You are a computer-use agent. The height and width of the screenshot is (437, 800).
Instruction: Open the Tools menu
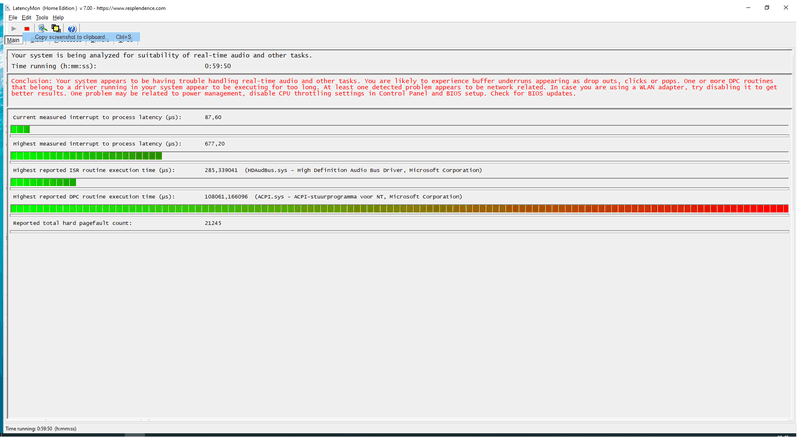(x=42, y=17)
